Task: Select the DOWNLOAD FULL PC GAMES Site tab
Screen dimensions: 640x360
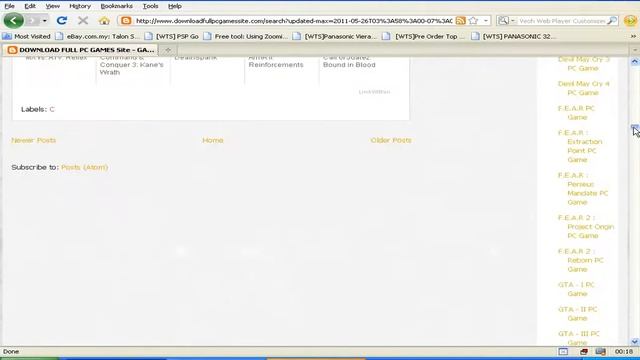Action: [81, 50]
